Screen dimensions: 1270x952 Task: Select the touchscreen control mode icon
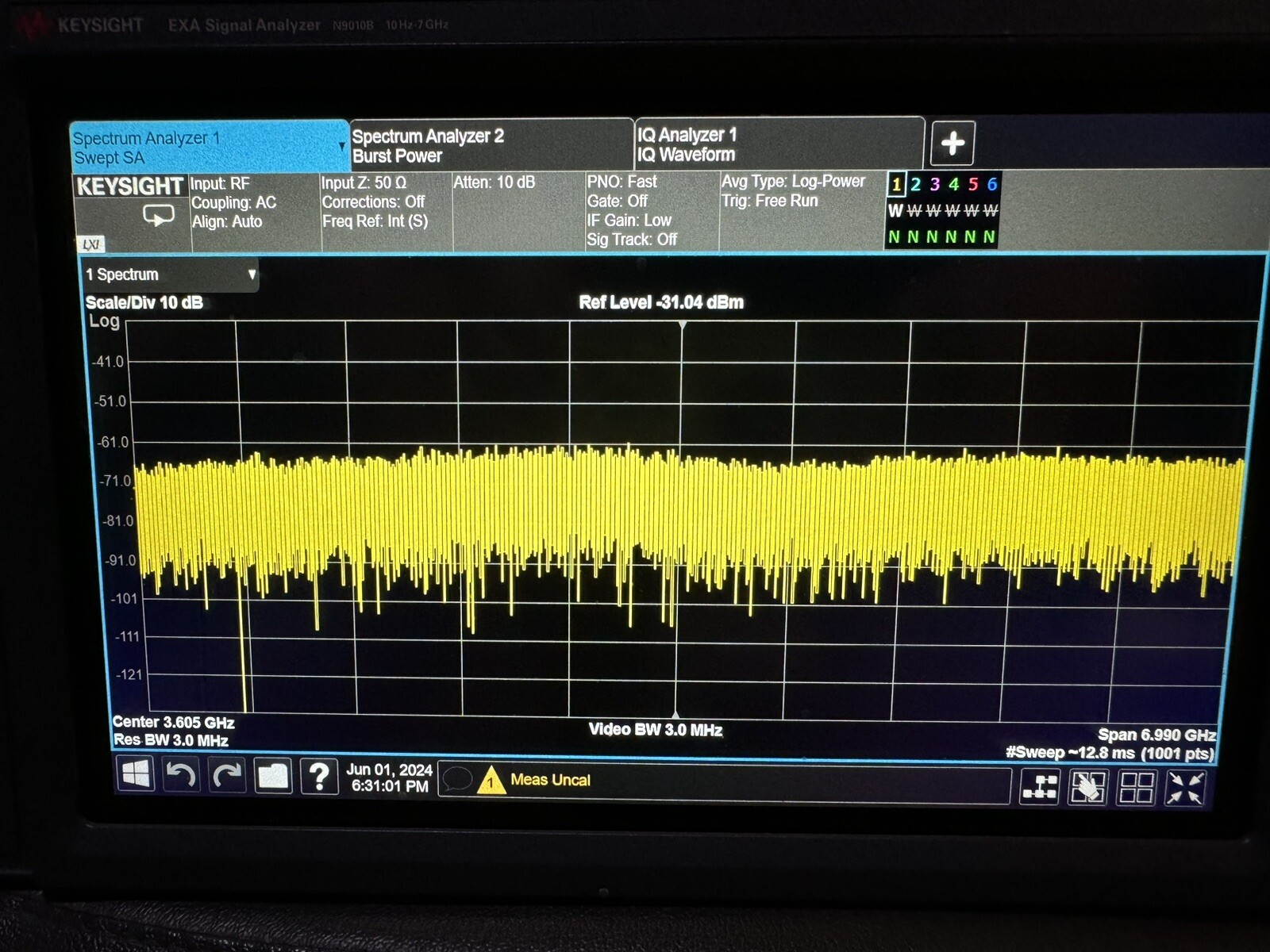pyautogui.click(x=1088, y=787)
